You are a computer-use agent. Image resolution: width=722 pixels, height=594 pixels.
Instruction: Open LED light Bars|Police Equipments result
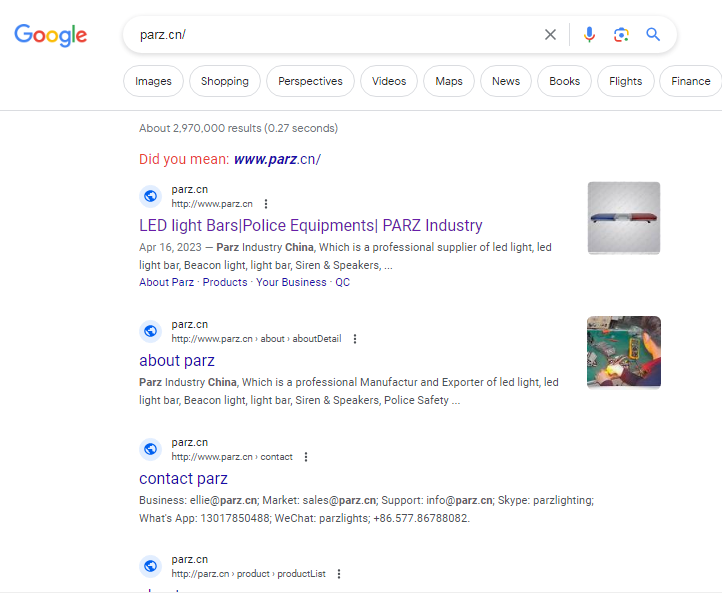tap(311, 226)
